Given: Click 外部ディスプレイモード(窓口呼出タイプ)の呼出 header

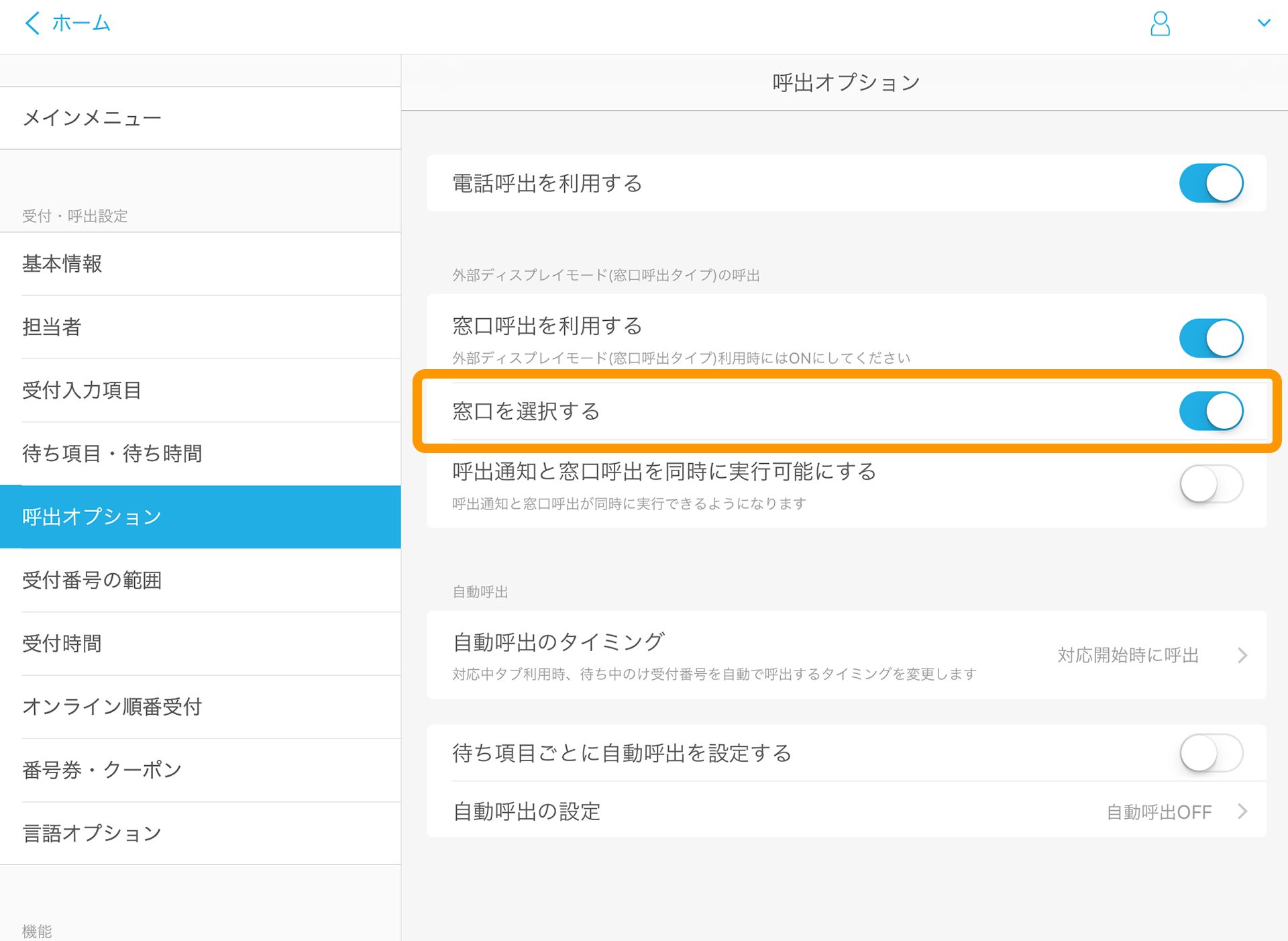Looking at the screenshot, I should click(x=606, y=275).
